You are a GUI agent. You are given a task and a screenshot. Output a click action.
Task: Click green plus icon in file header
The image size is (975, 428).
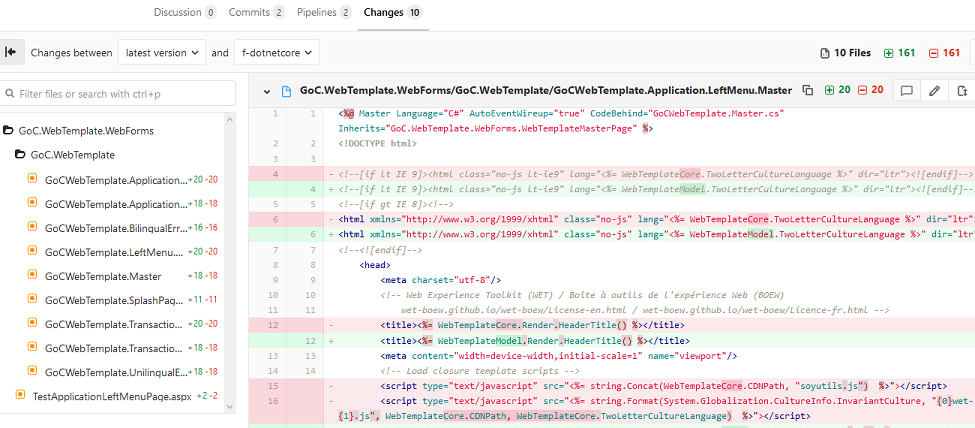click(x=829, y=90)
